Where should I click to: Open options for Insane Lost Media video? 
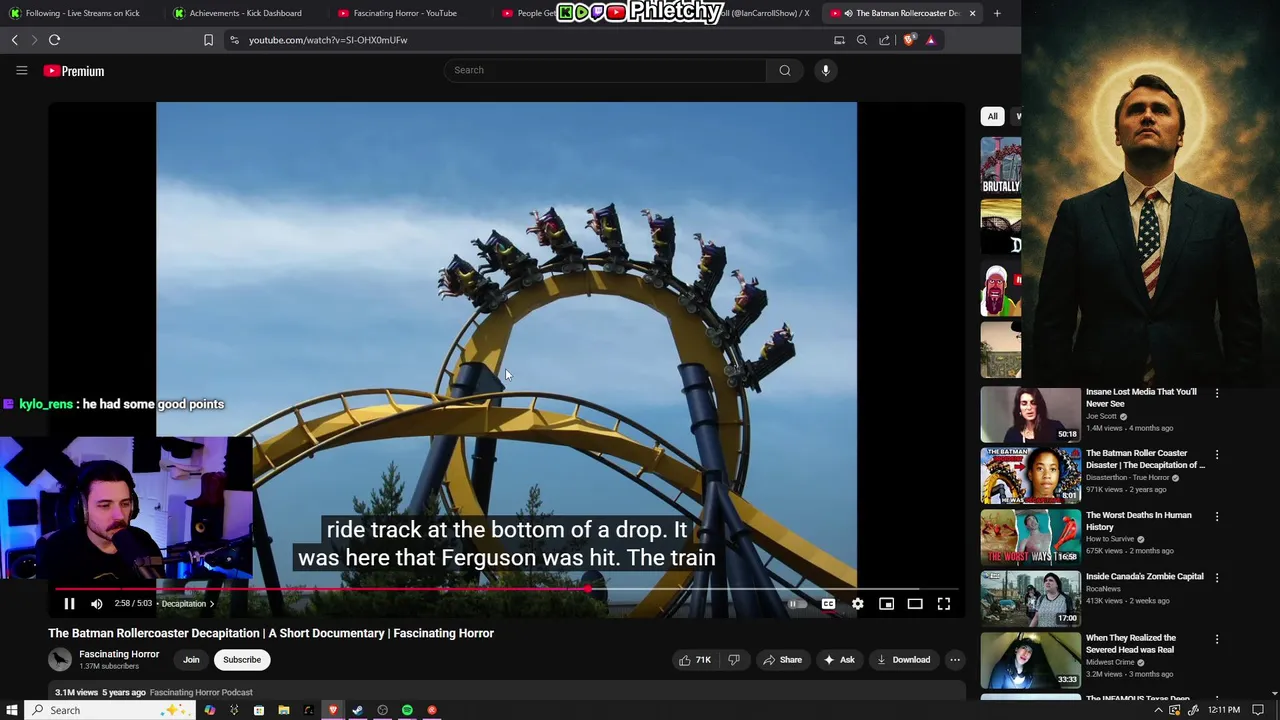(x=1217, y=394)
